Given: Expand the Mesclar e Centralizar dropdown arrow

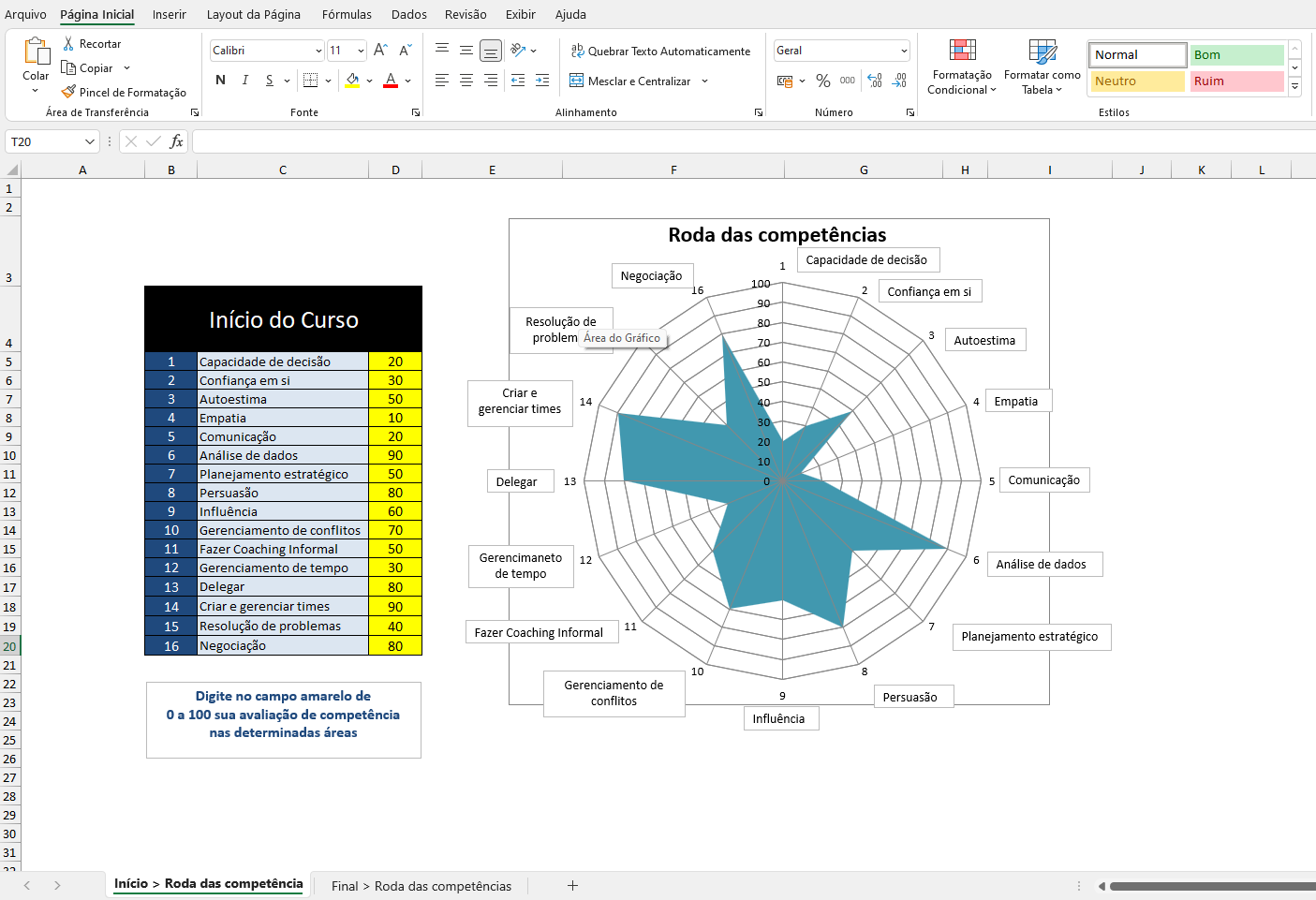Looking at the screenshot, I should 704,81.
